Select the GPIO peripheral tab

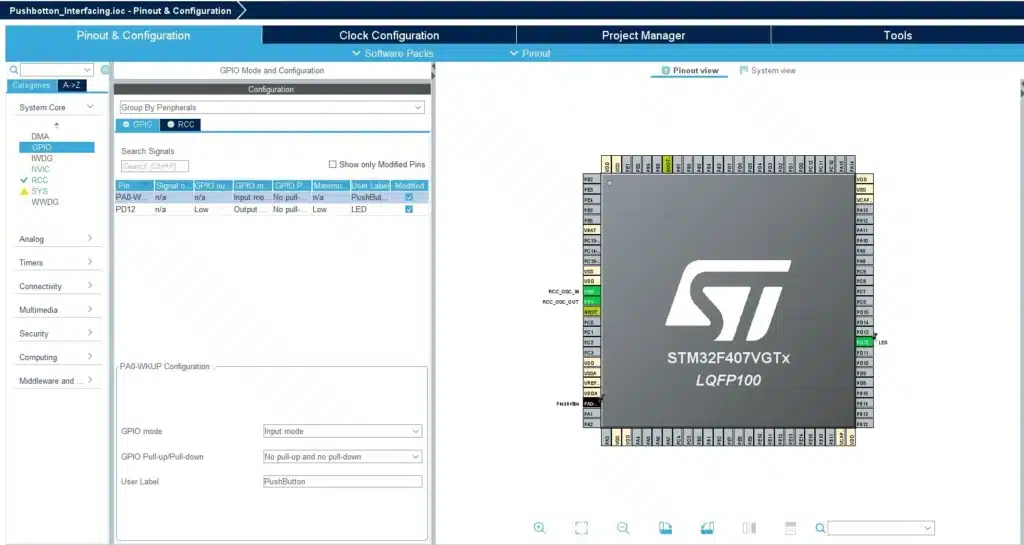(137, 125)
